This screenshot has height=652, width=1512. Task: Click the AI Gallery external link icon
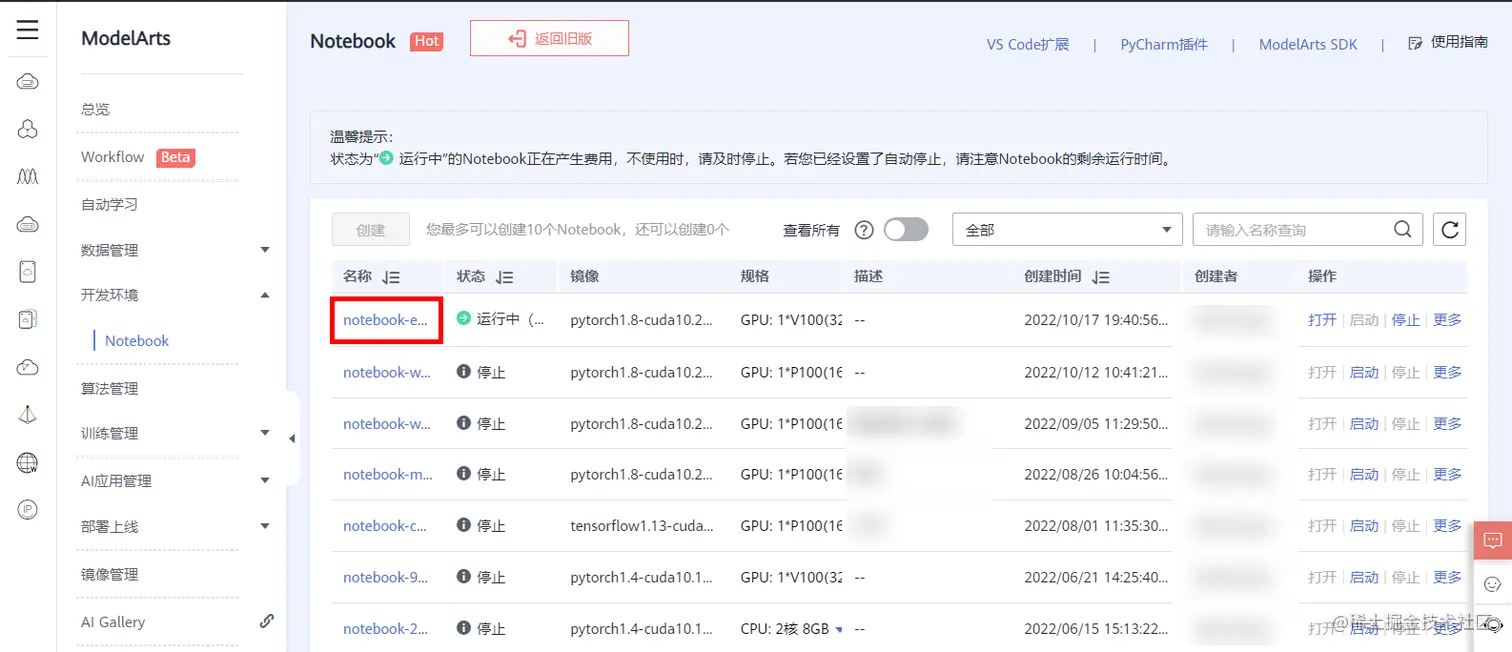coord(266,621)
